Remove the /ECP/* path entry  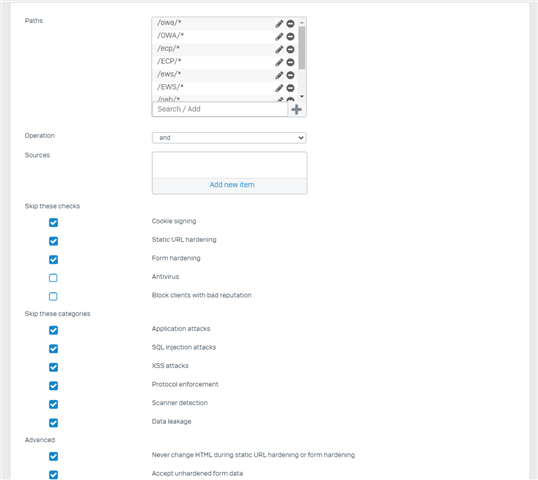(290, 62)
